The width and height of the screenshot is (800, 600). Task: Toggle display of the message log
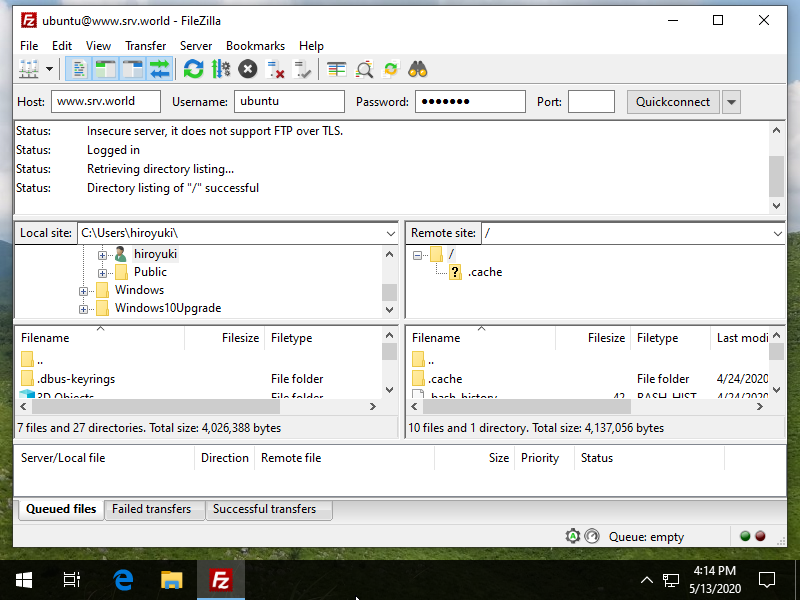pos(78,69)
